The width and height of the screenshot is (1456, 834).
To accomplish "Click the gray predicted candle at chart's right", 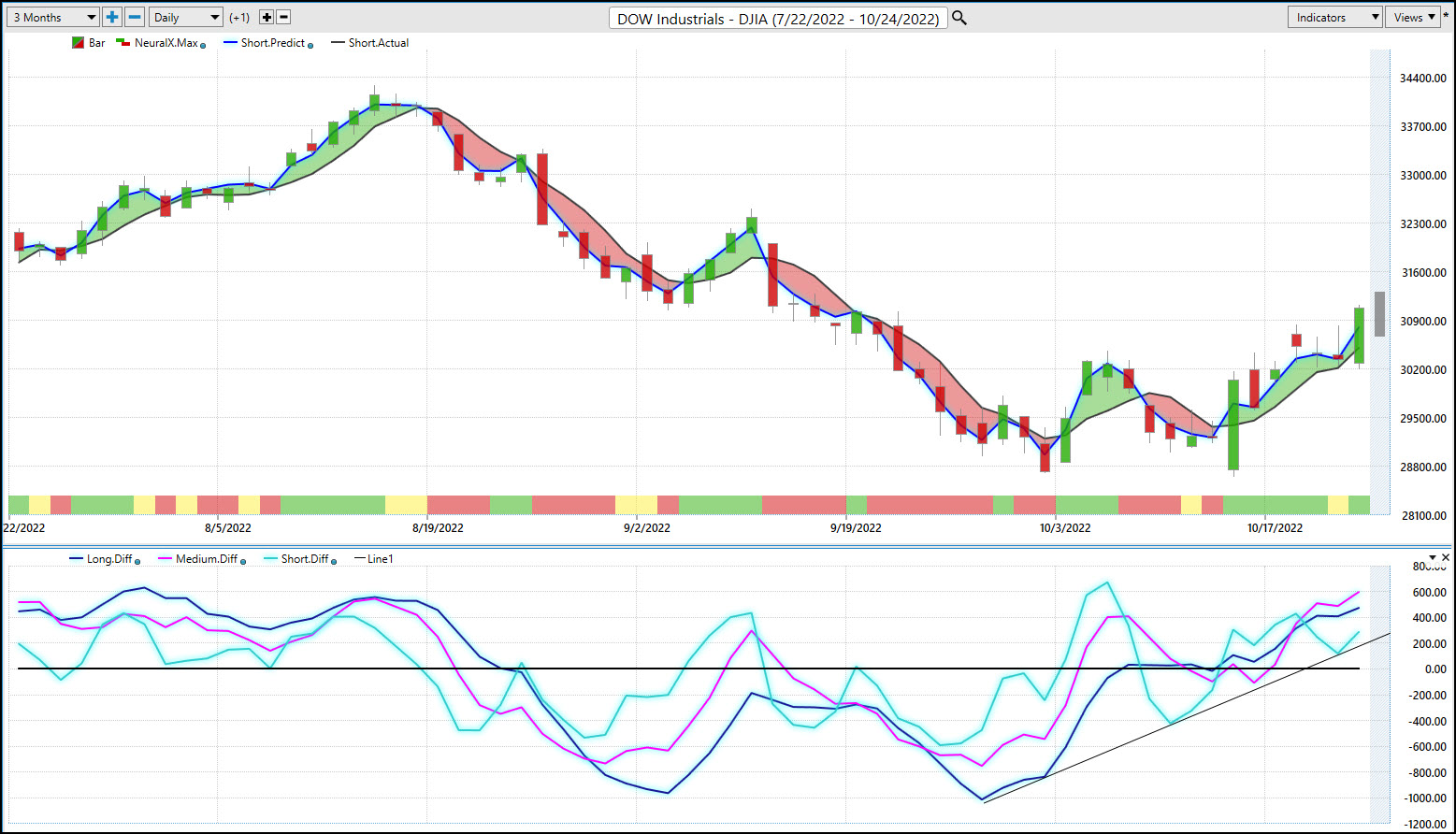I will tap(1379, 314).
